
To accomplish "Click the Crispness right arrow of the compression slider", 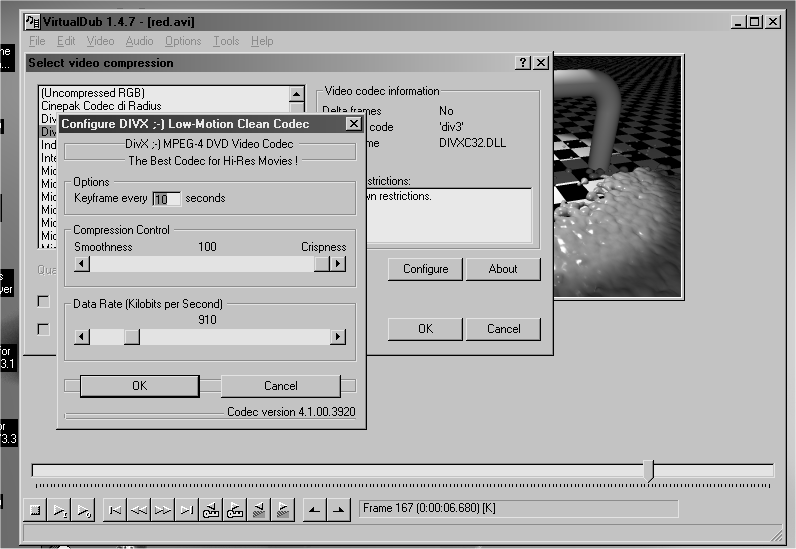I will pos(338,264).
